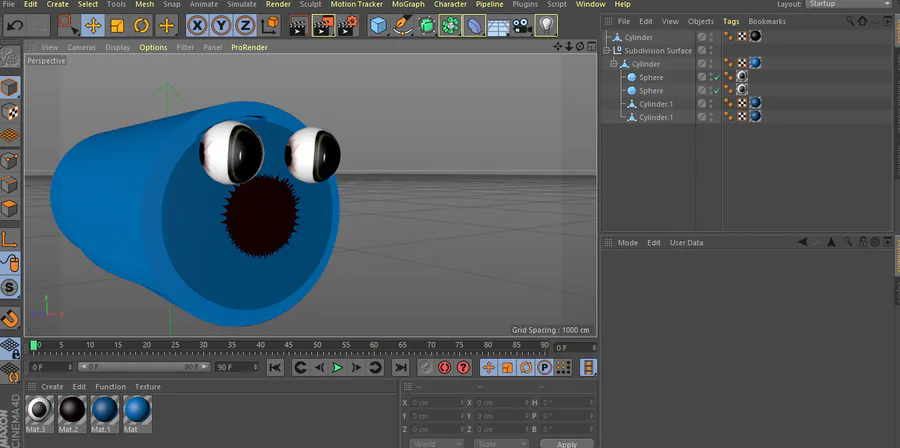This screenshot has width=900, height=448.
Task: Click the Spline Pen tool icon
Action: tap(402, 25)
